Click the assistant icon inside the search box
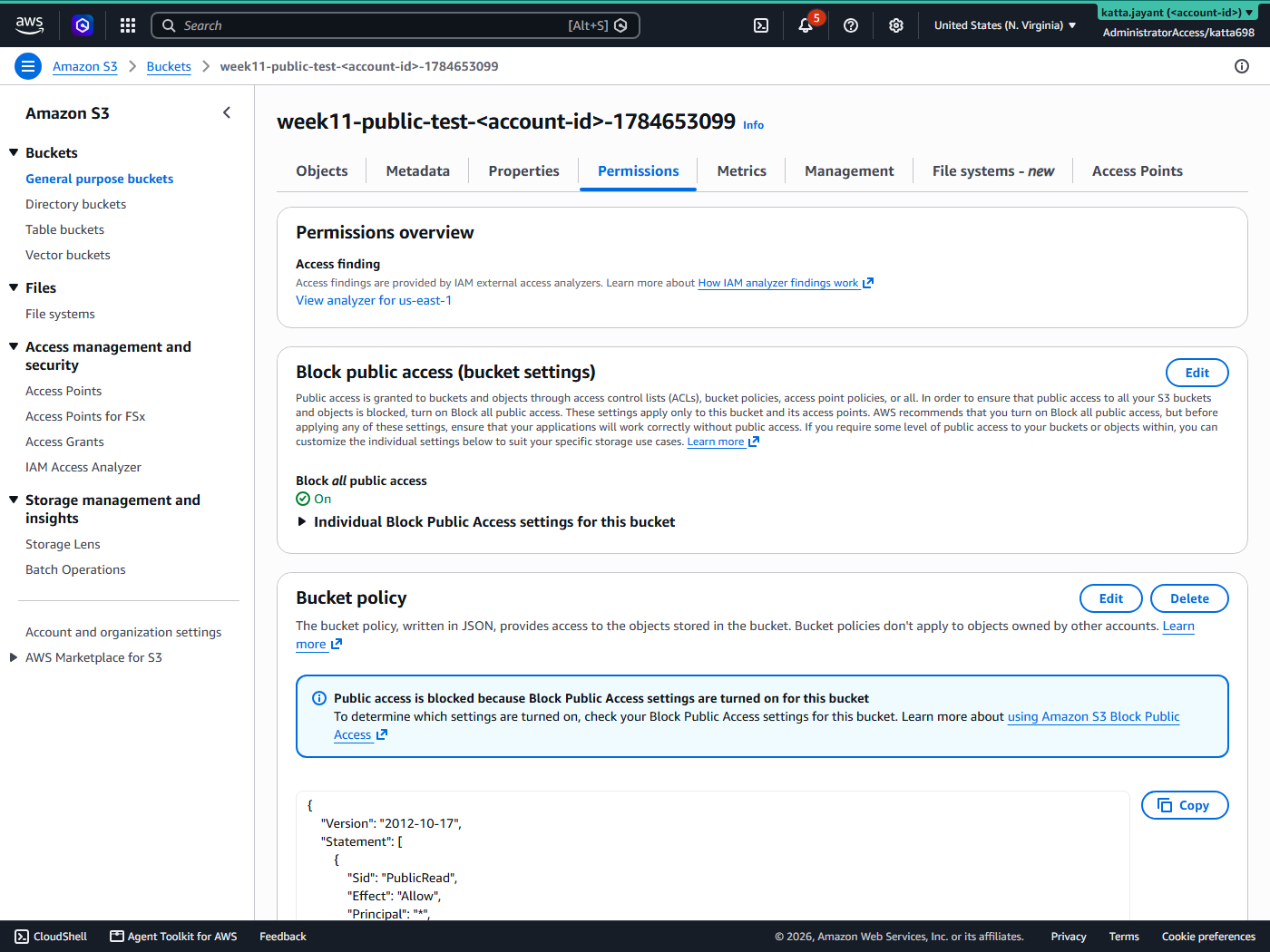This screenshot has width=1270, height=952. 620,25
